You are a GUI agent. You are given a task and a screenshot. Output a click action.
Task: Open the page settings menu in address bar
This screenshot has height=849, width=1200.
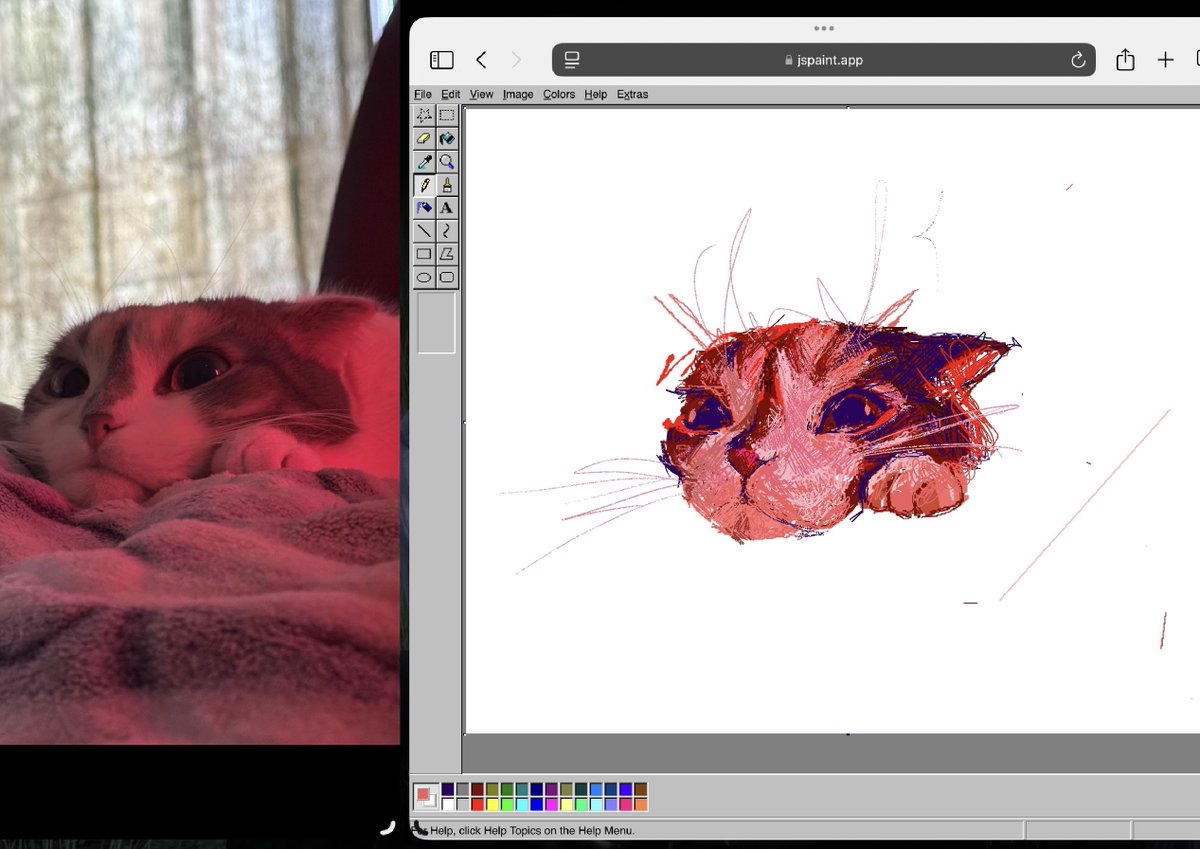(x=572, y=60)
